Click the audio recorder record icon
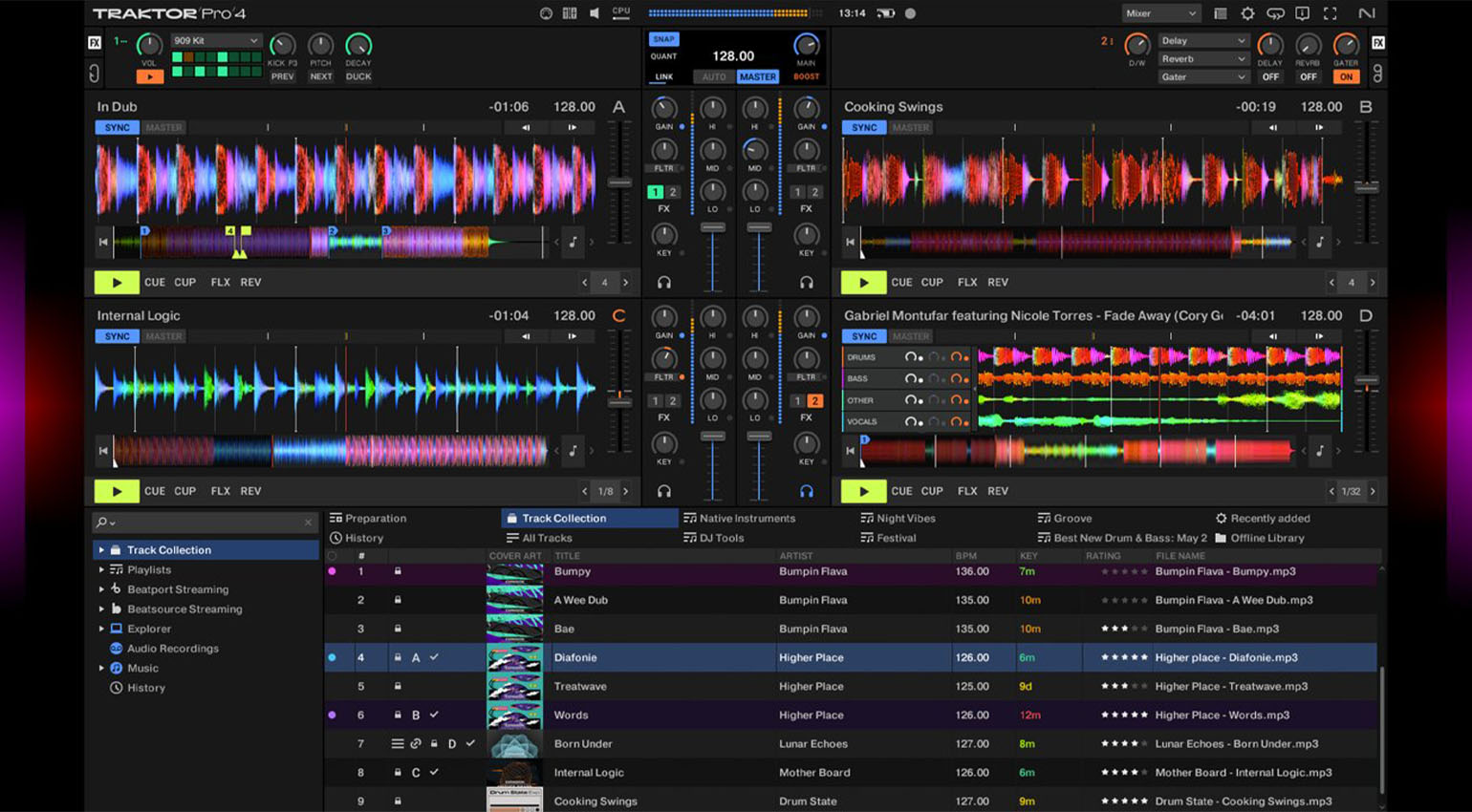Viewport: 1472px width, 812px height. [x=910, y=13]
